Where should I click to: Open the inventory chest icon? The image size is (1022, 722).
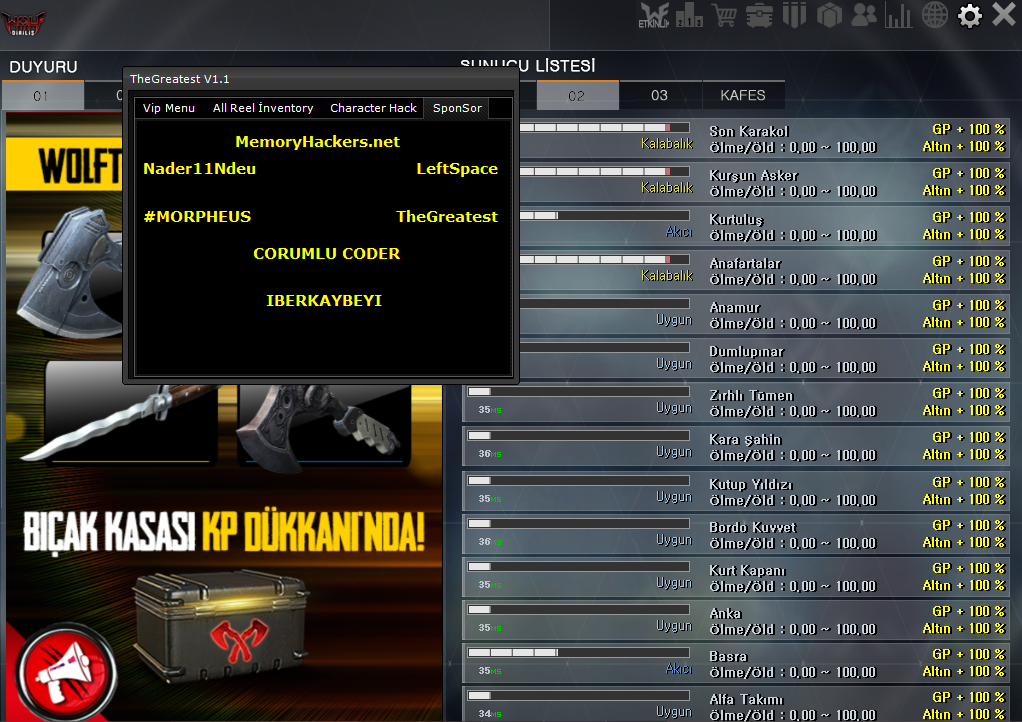(759, 15)
